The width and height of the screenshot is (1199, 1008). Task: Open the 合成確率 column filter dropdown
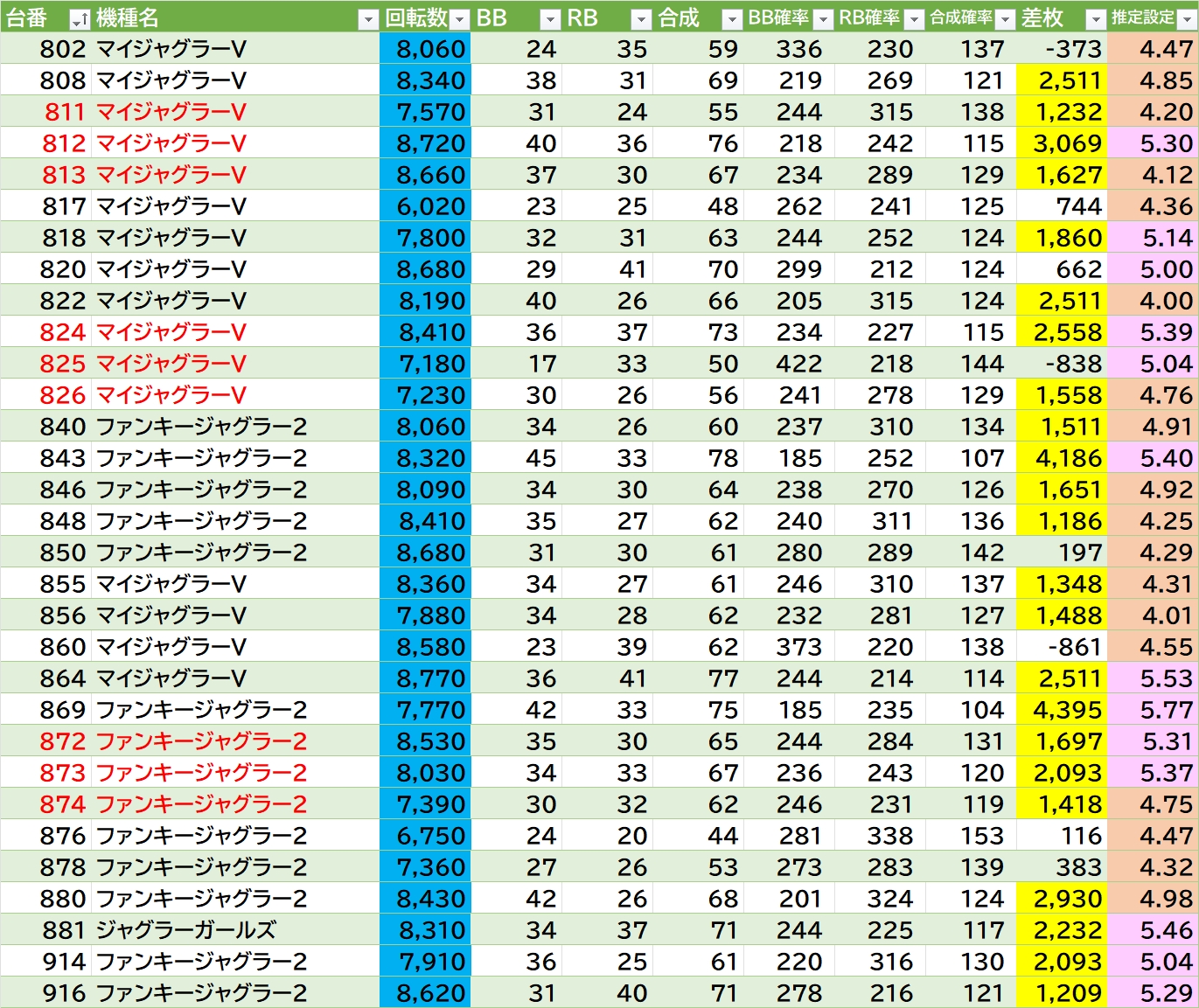click(1005, 19)
